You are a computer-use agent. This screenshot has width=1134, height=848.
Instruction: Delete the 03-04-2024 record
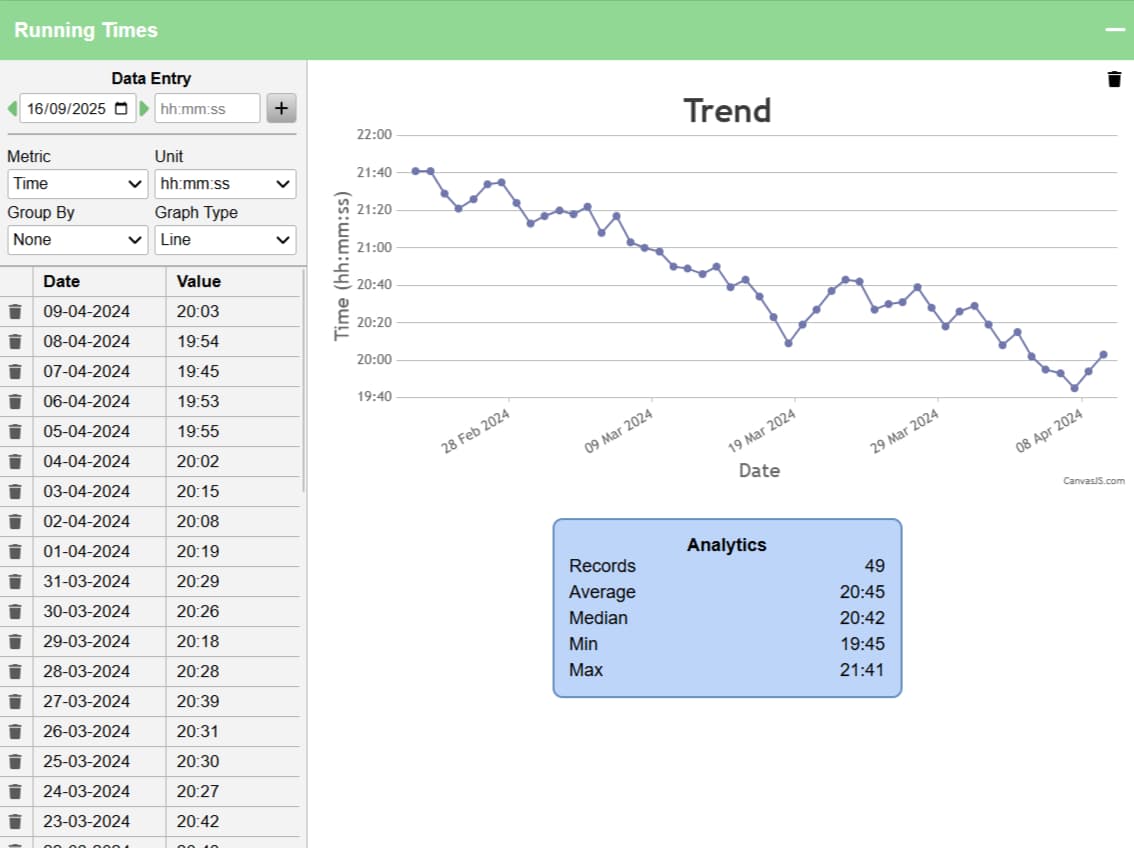15,492
